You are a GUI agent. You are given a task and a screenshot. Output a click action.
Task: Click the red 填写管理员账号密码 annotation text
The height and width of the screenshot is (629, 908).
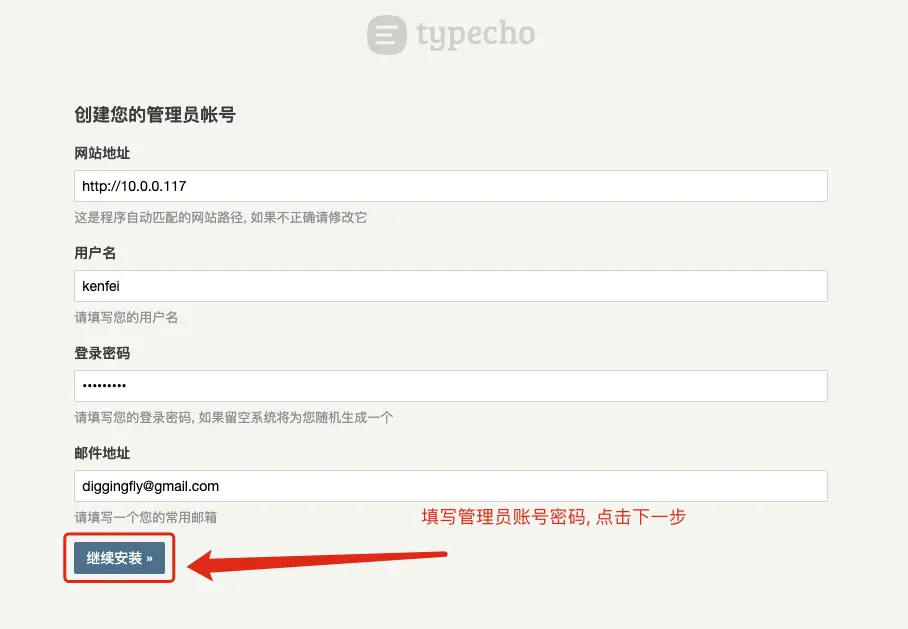point(554,516)
